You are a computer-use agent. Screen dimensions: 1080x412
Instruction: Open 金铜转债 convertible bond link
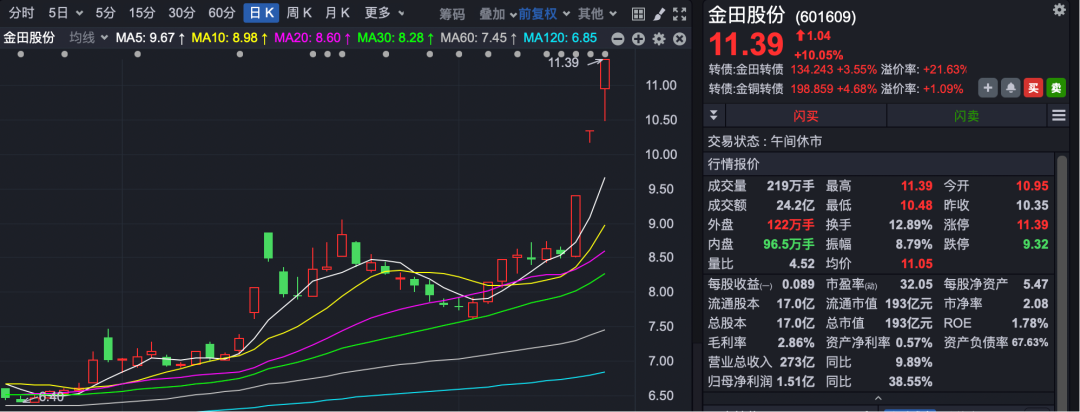746,89
